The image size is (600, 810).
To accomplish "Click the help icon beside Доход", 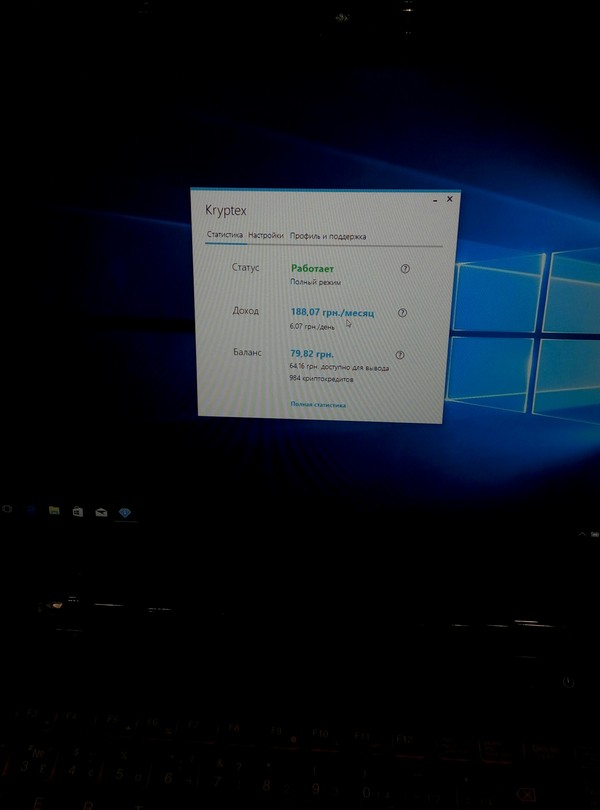I will [x=402, y=312].
